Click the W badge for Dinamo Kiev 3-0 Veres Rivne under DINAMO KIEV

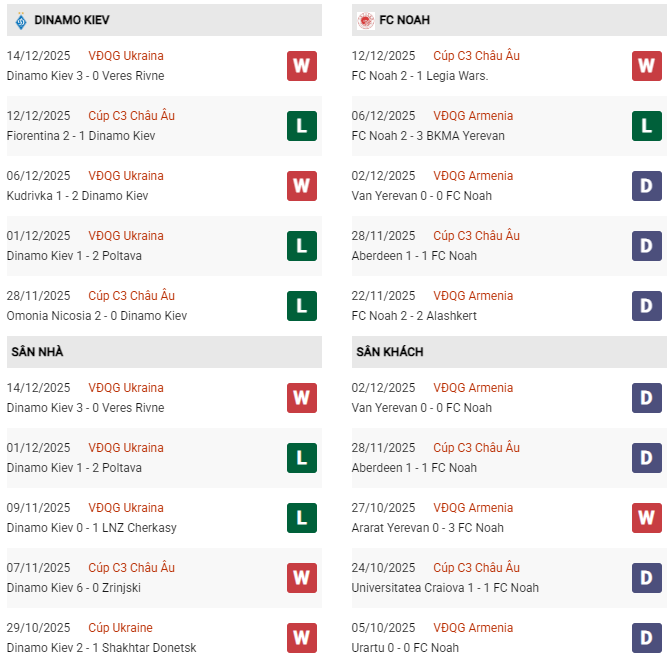point(302,66)
